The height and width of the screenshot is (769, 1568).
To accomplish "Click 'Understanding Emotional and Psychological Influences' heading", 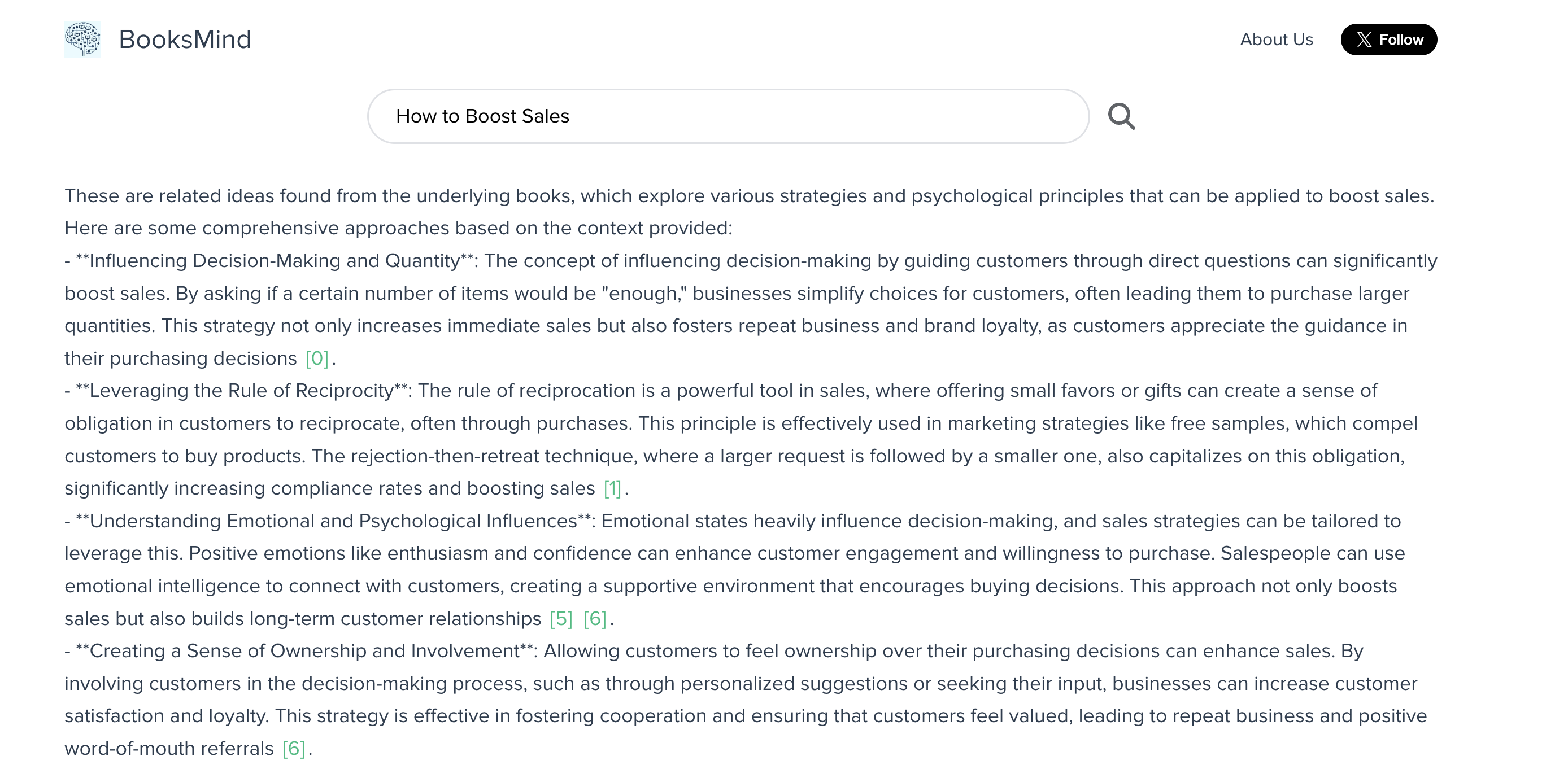I will 333,521.
